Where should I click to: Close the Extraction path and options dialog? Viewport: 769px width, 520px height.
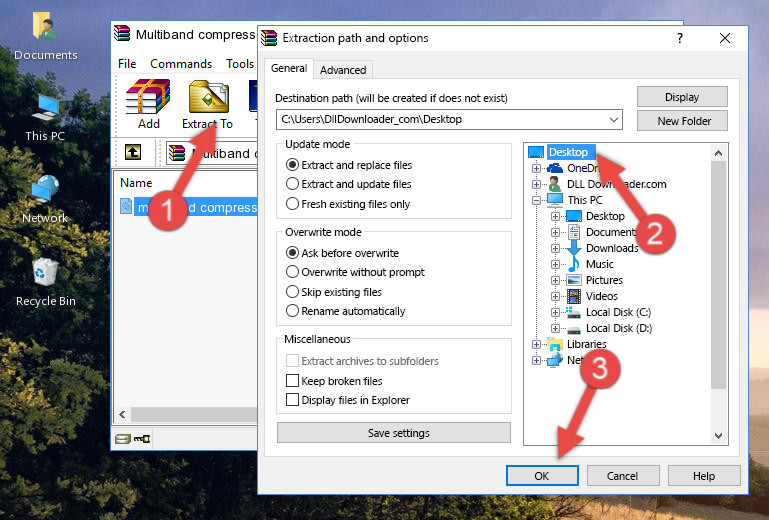725,38
